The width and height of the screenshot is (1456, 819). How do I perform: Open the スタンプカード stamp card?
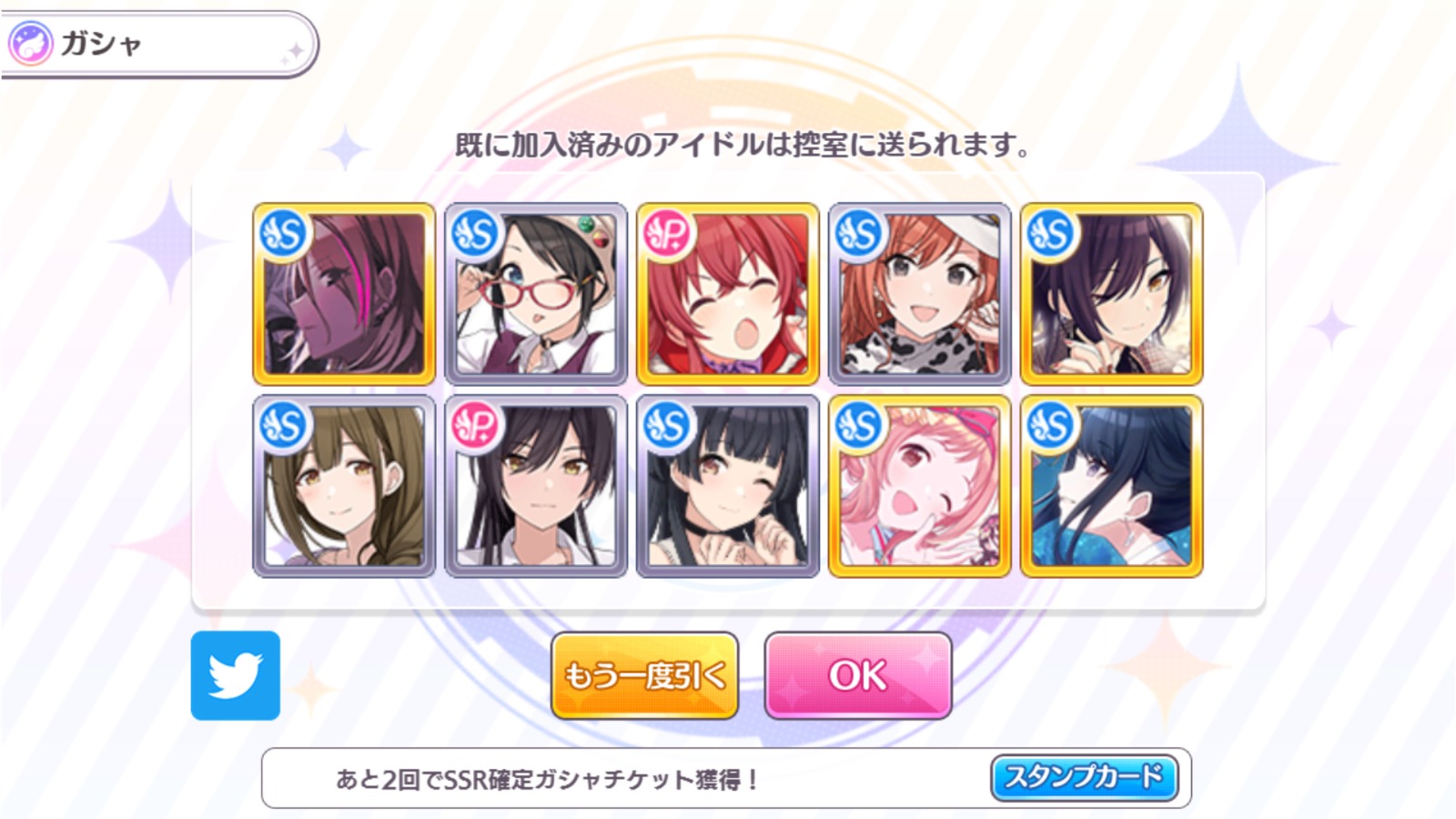point(1084,777)
